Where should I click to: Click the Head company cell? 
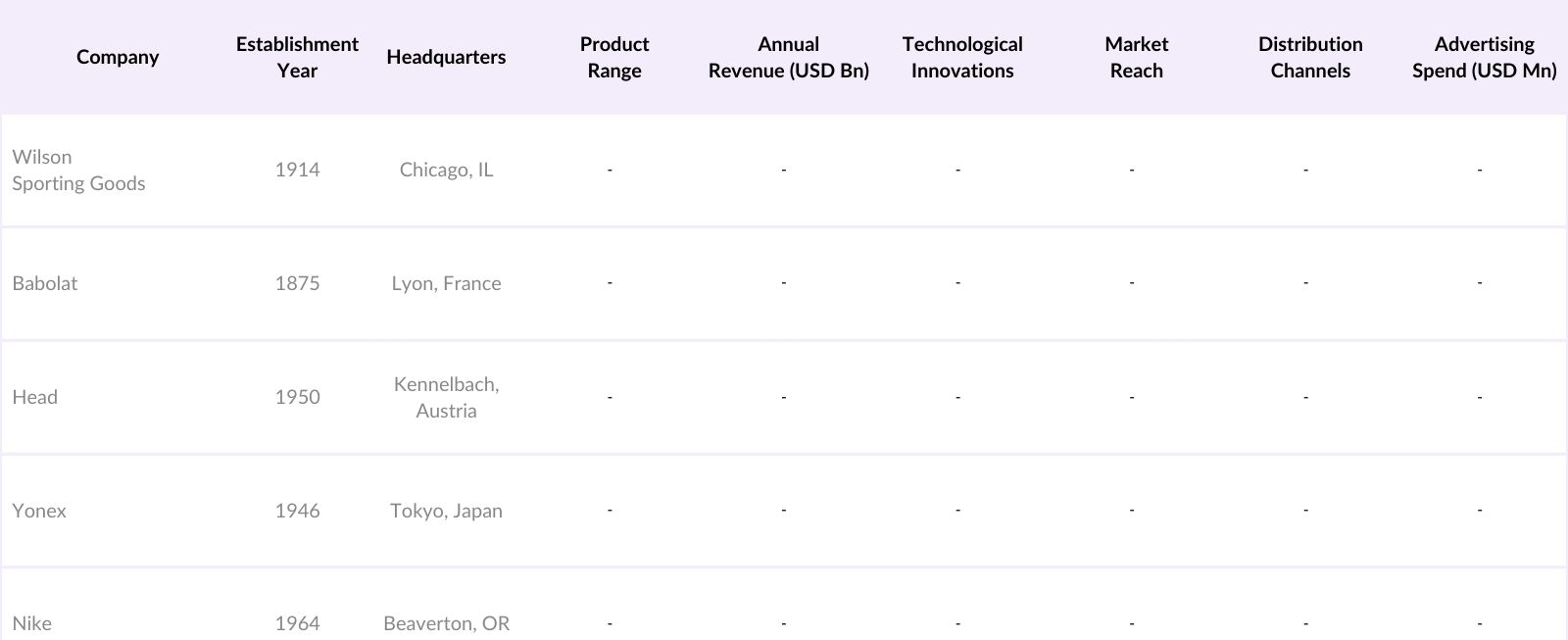[x=35, y=397]
